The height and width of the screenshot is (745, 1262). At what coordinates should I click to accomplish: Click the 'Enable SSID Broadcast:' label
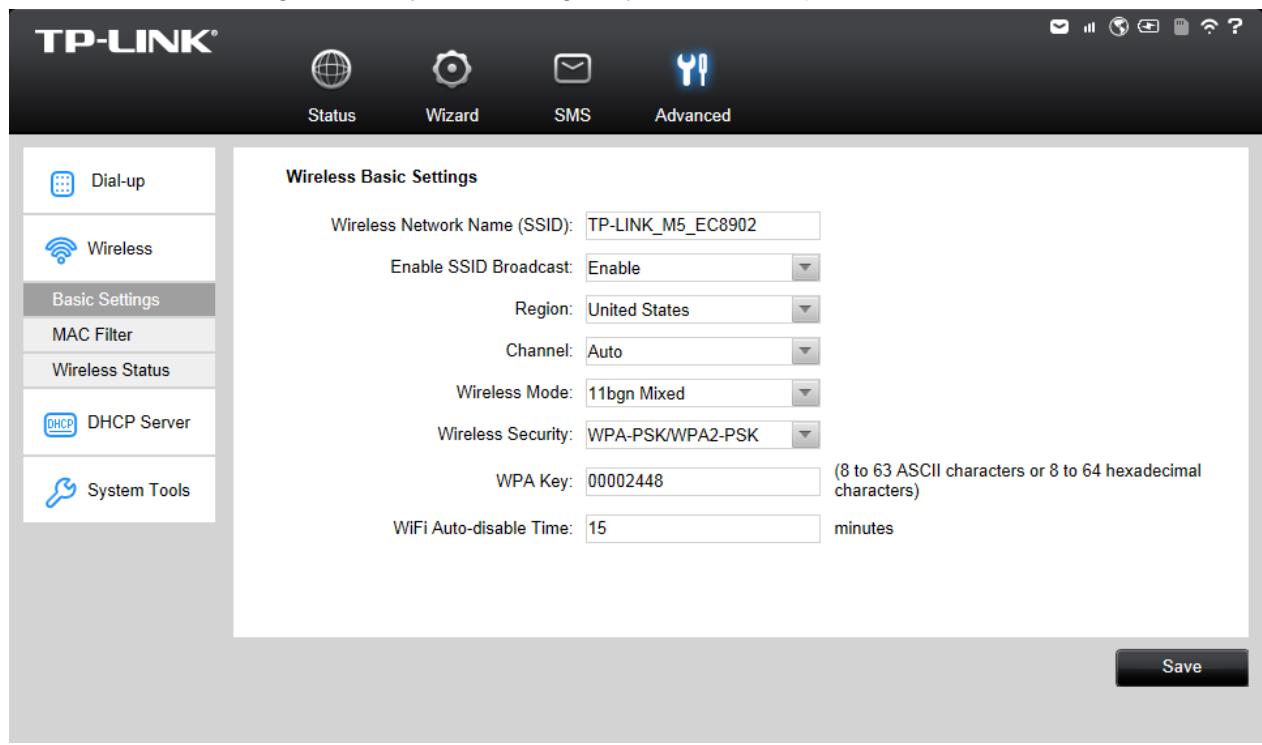tap(483, 268)
